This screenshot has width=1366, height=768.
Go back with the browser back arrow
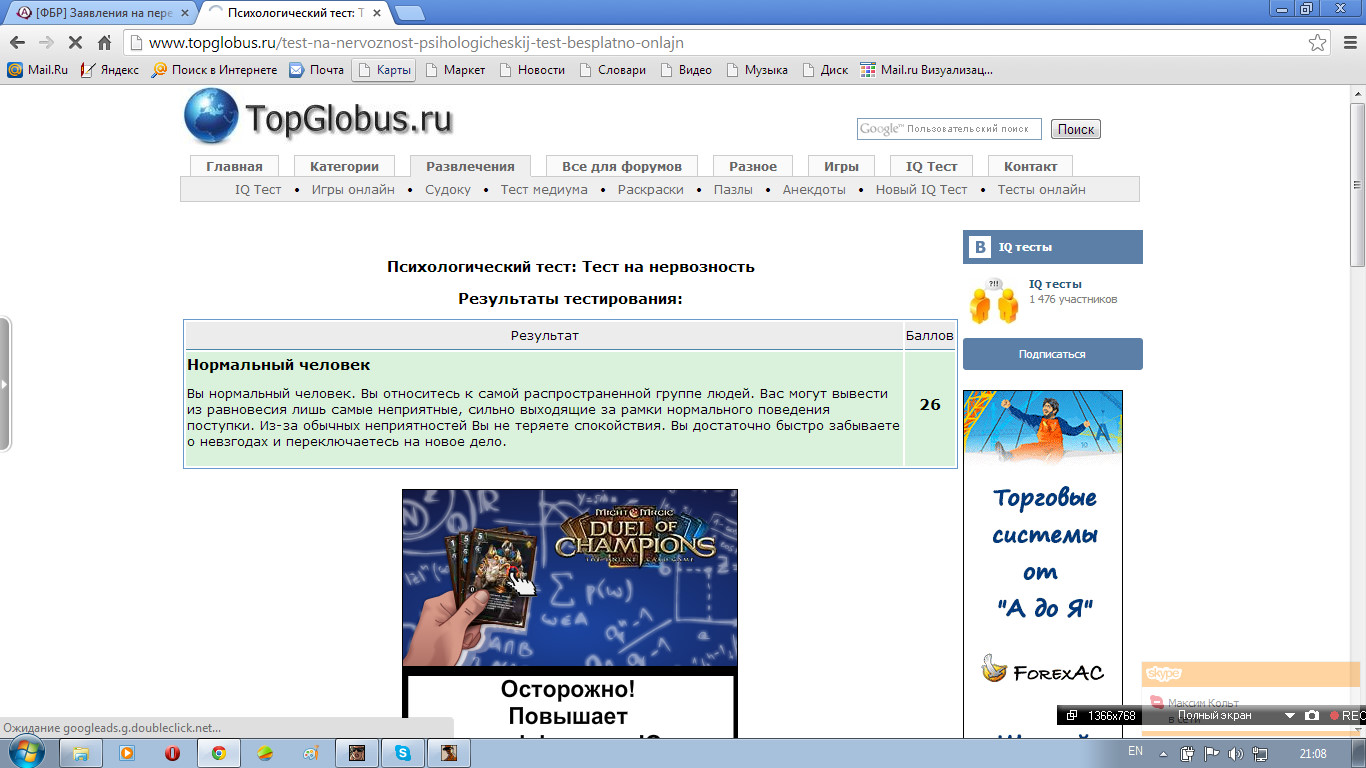[17, 43]
